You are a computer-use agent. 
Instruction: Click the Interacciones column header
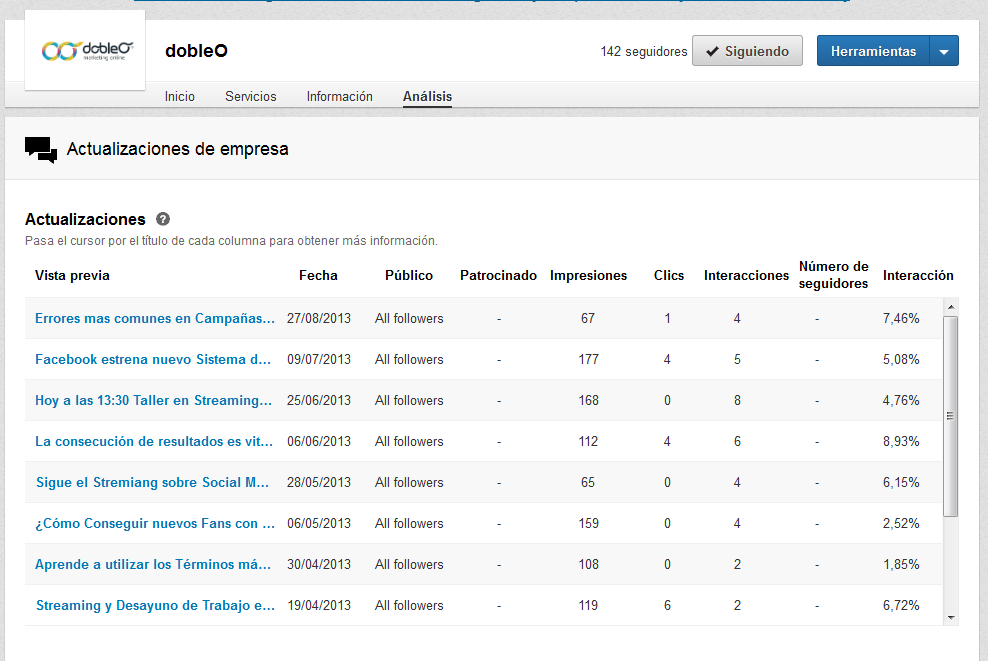point(746,275)
